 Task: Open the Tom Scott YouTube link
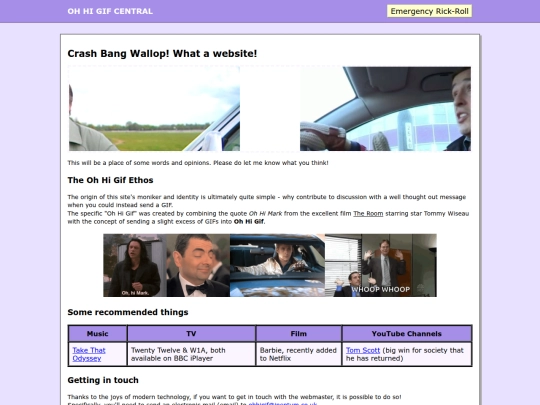click(x=363, y=350)
